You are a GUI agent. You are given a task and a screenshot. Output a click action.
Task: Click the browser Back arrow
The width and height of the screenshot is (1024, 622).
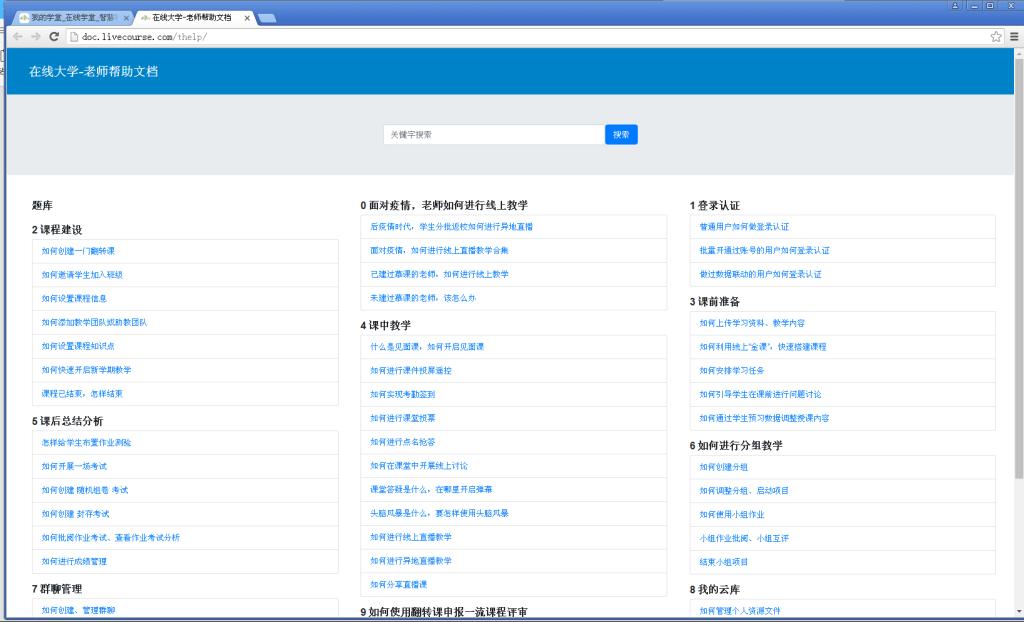tap(17, 37)
